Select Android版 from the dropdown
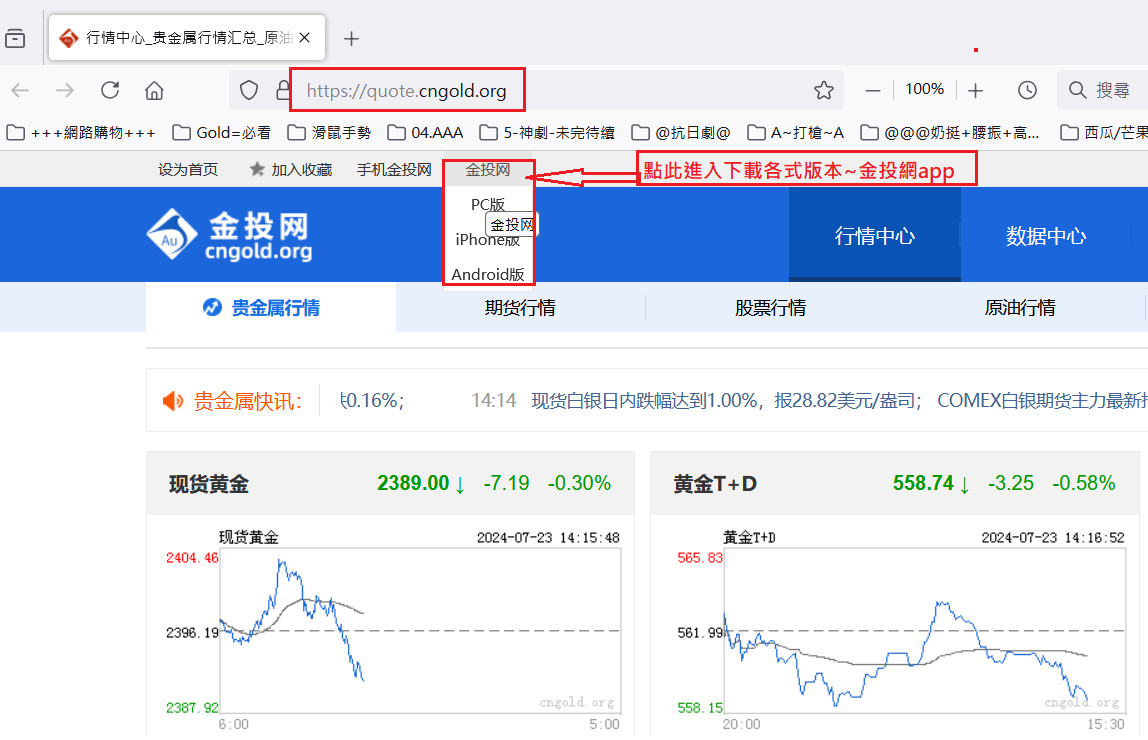Viewport: 1148px width, 740px height. (488, 274)
